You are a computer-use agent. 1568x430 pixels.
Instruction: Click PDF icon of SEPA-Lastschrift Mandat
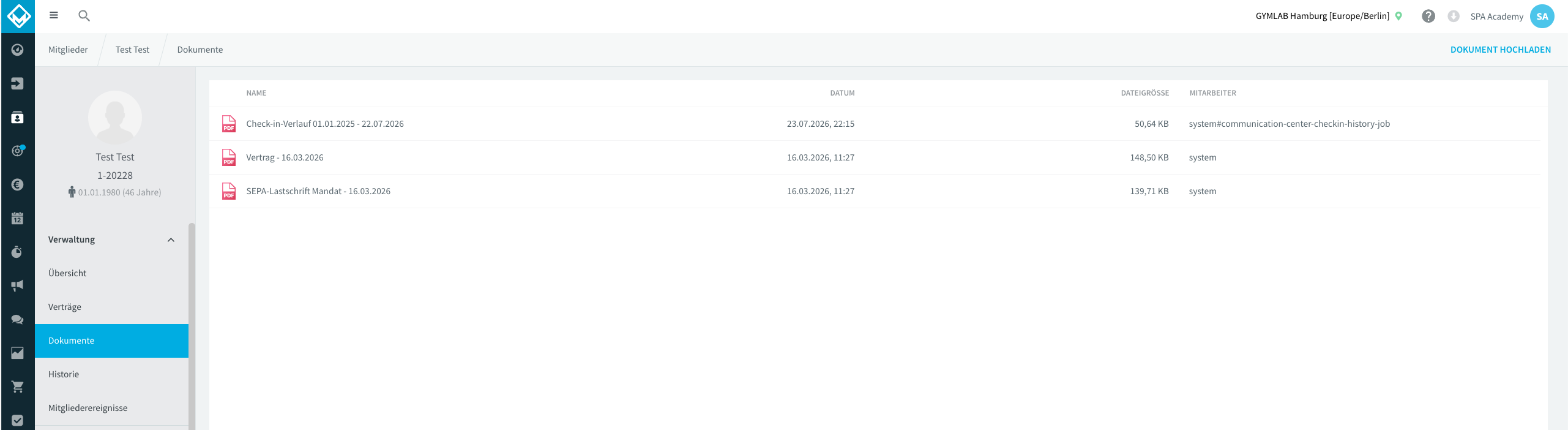[229, 191]
